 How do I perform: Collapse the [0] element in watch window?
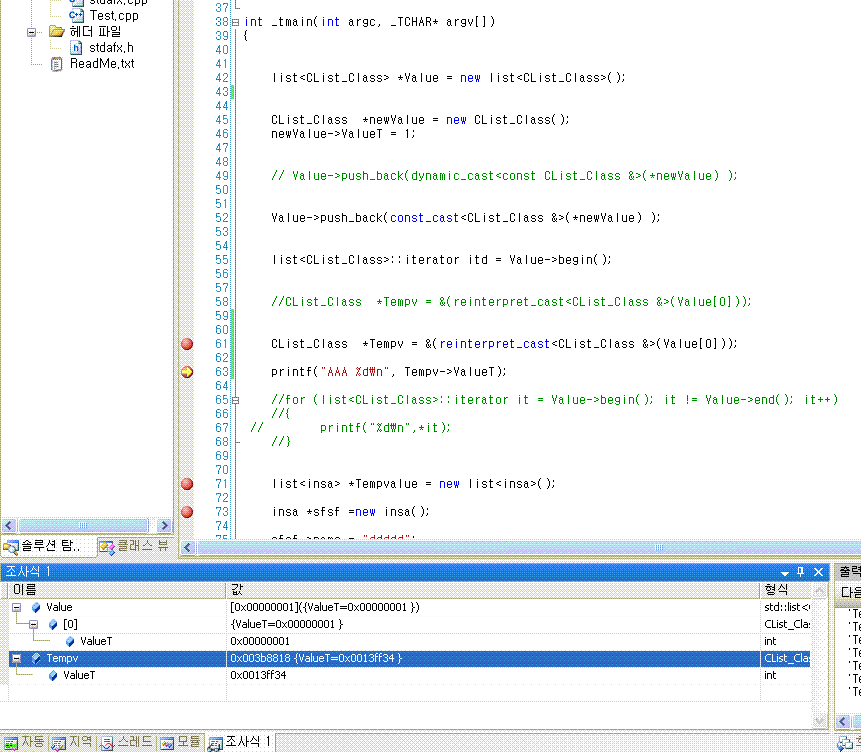(34, 624)
